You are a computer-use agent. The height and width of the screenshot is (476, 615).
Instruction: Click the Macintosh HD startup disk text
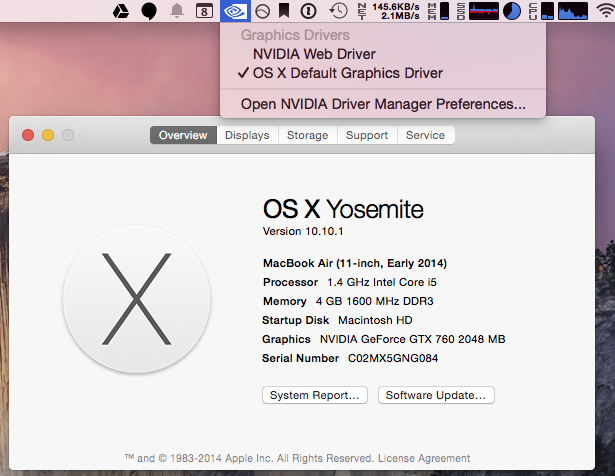[375, 320]
